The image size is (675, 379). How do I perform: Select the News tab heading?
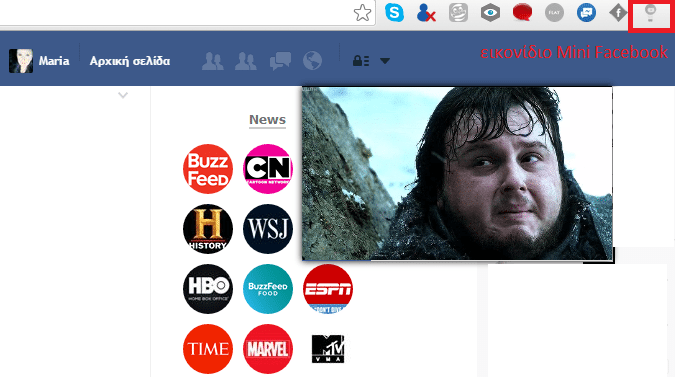coord(267,119)
